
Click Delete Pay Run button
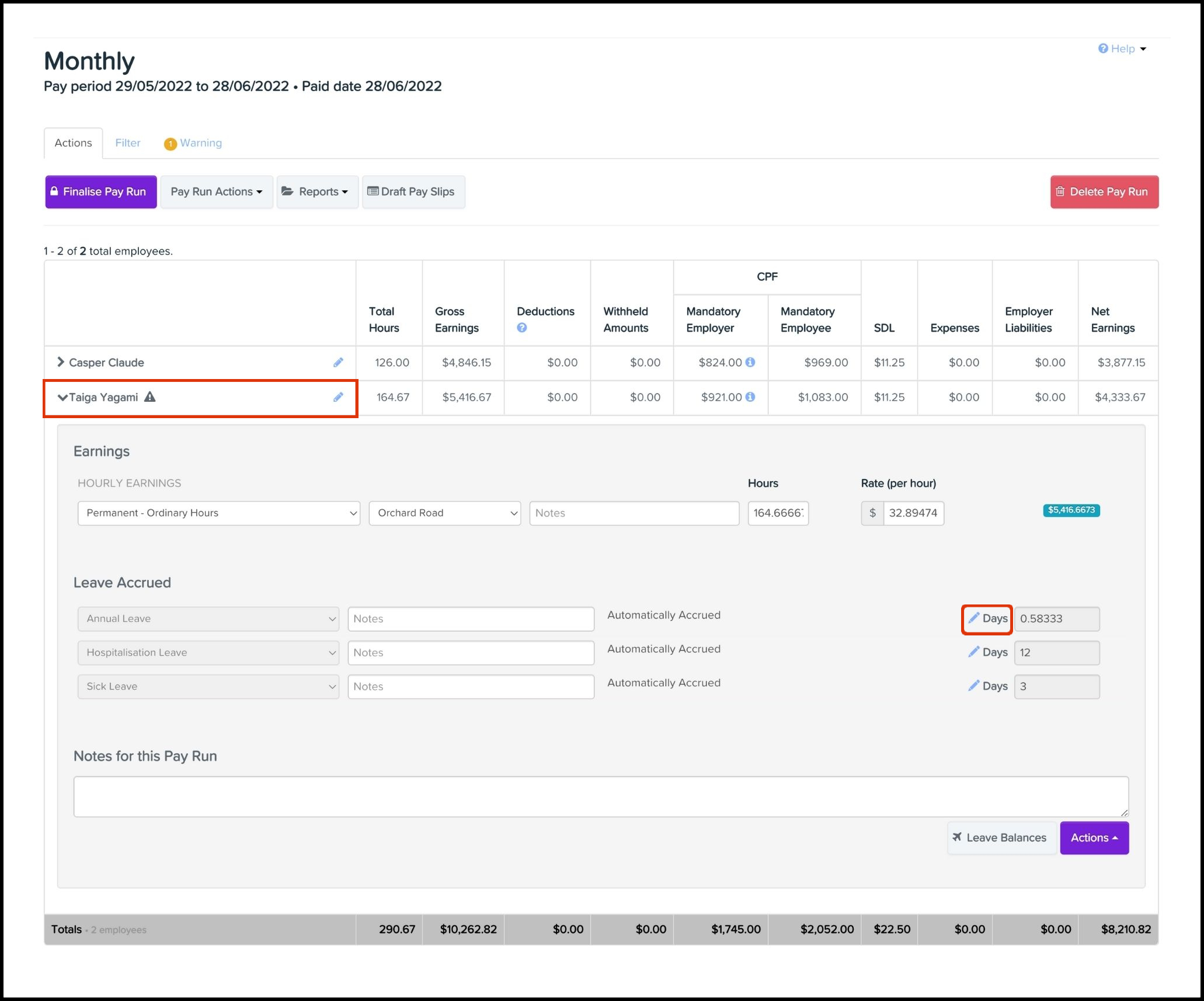[1104, 192]
